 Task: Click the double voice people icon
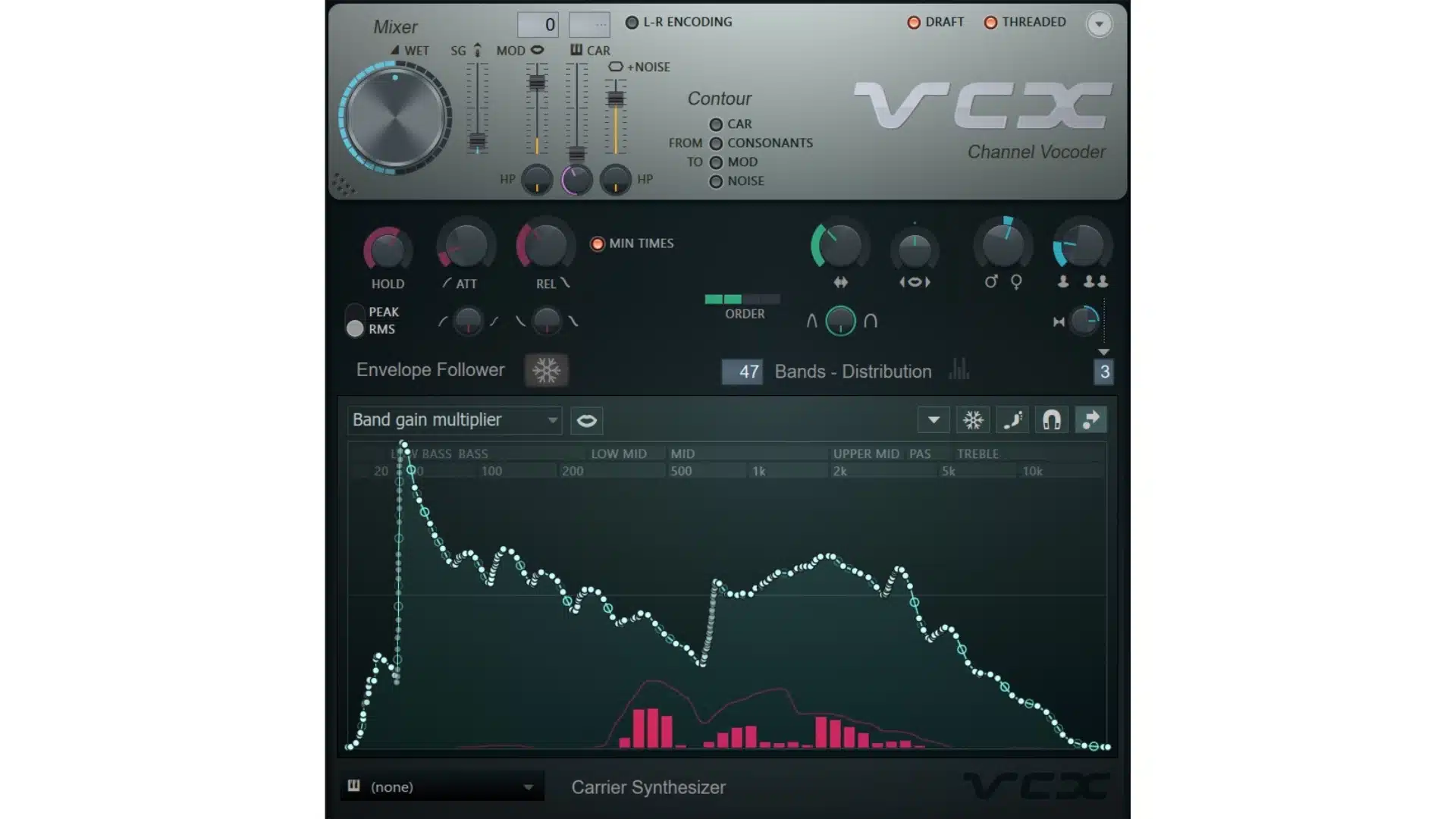[x=1096, y=281]
